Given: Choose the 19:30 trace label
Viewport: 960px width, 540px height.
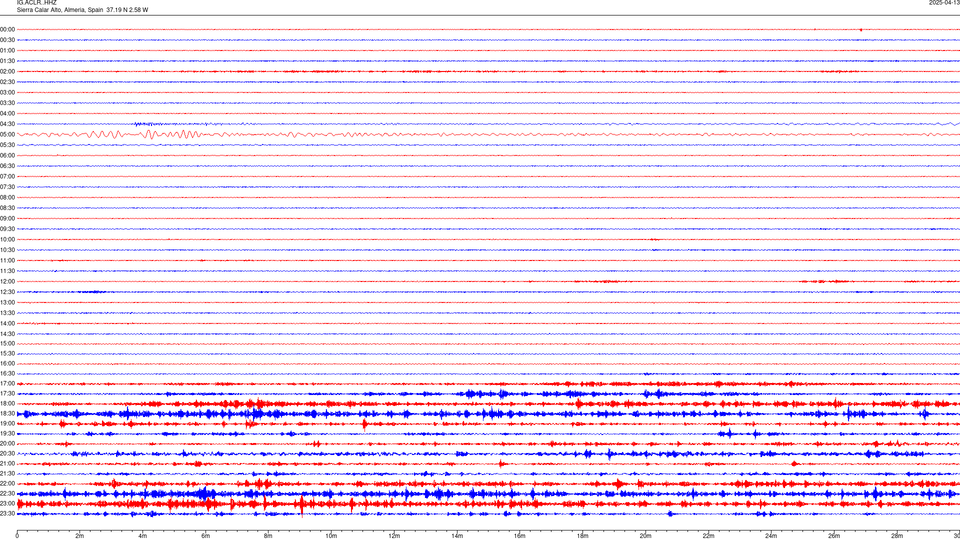Looking at the screenshot, I should (x=7, y=433).
